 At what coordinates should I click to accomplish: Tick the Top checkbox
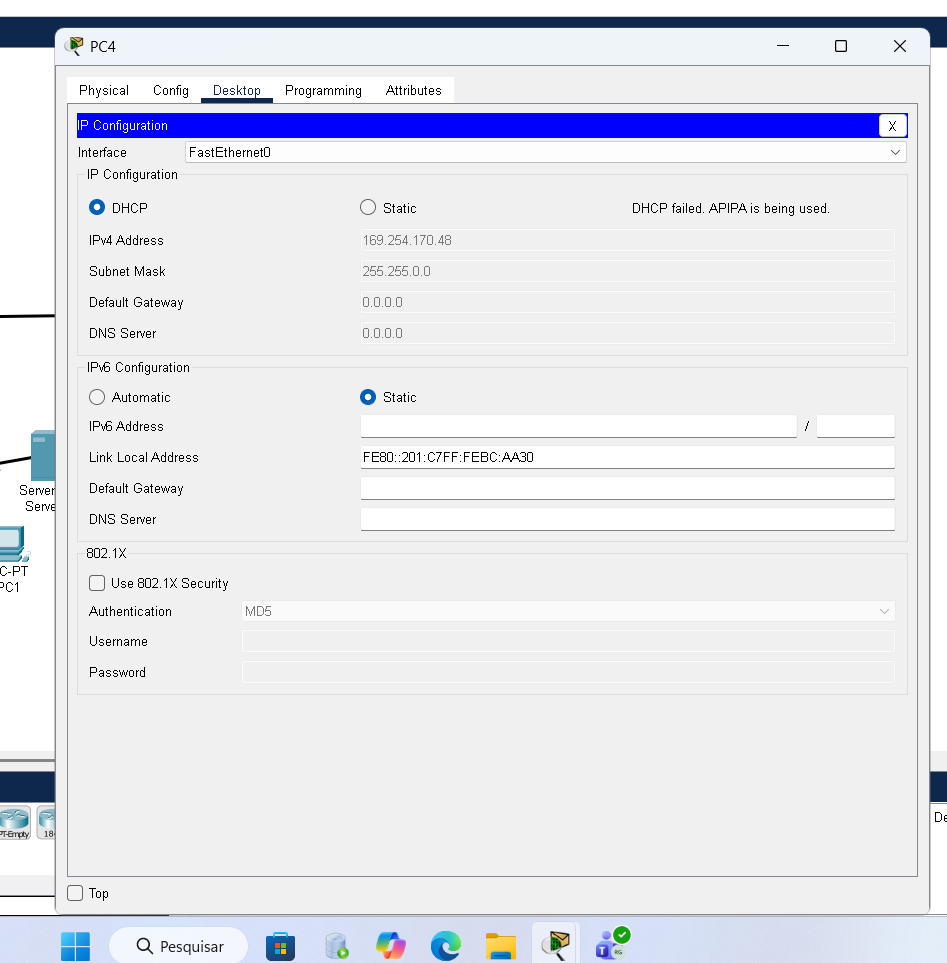tap(75, 893)
